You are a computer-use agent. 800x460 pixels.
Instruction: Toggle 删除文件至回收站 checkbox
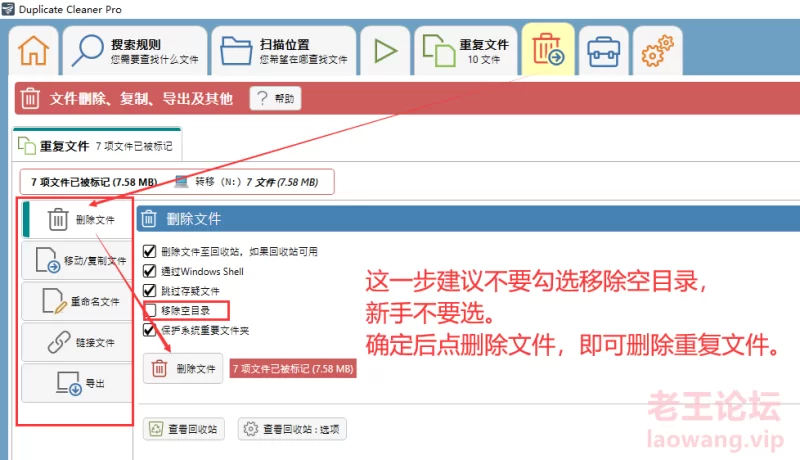(x=149, y=251)
